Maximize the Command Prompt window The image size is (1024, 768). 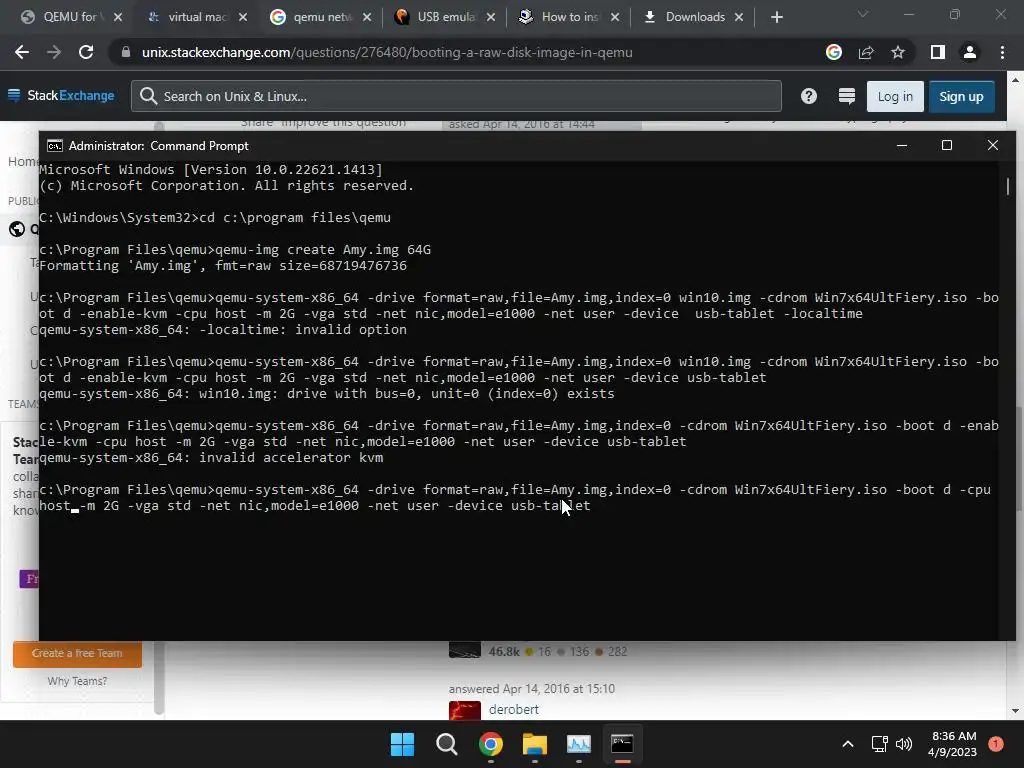pyautogui.click(x=946, y=145)
